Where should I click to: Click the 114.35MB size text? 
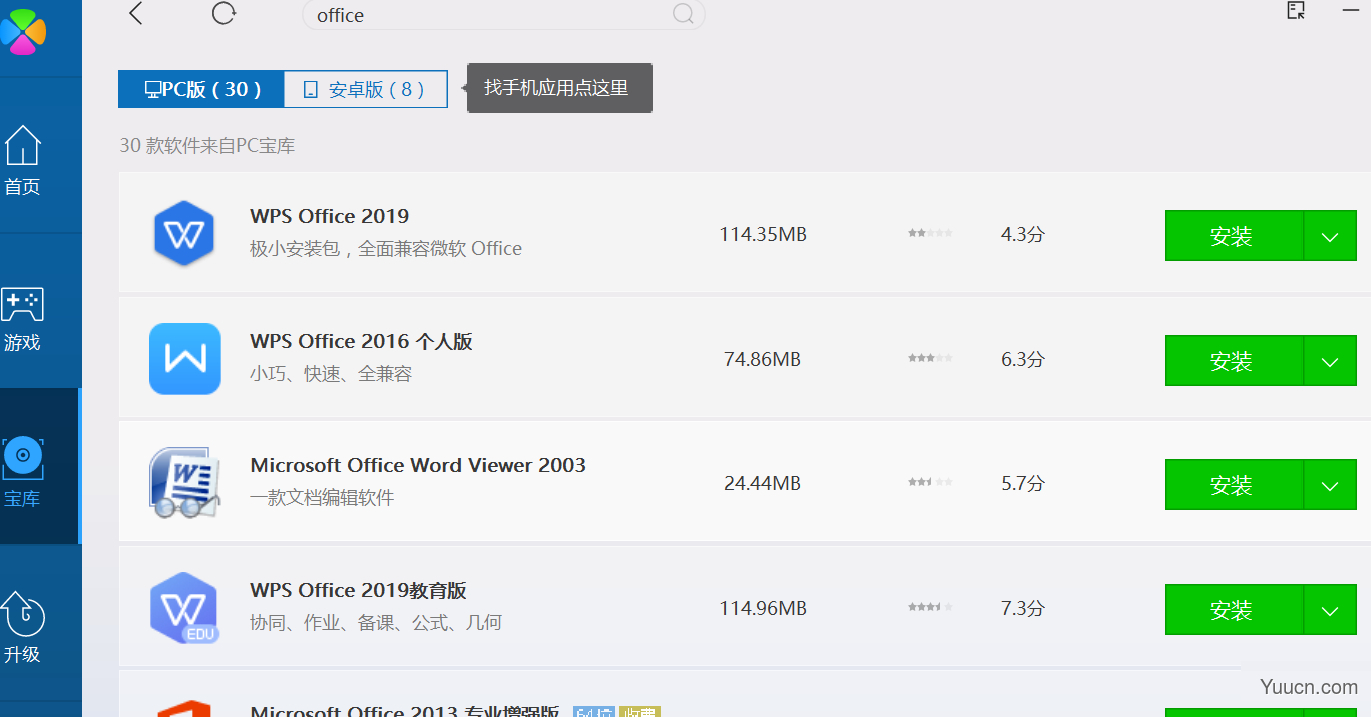coord(763,234)
